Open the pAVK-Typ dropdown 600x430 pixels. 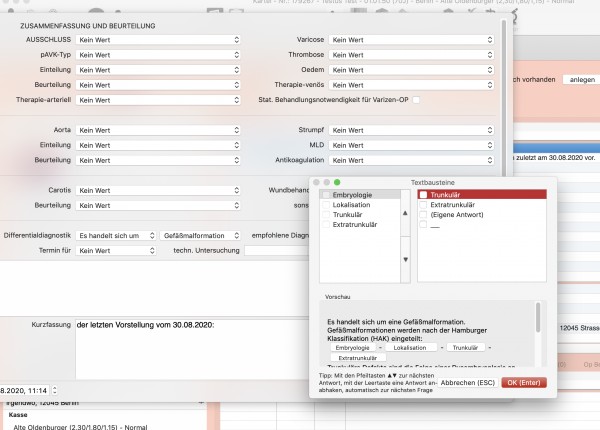click(x=158, y=55)
